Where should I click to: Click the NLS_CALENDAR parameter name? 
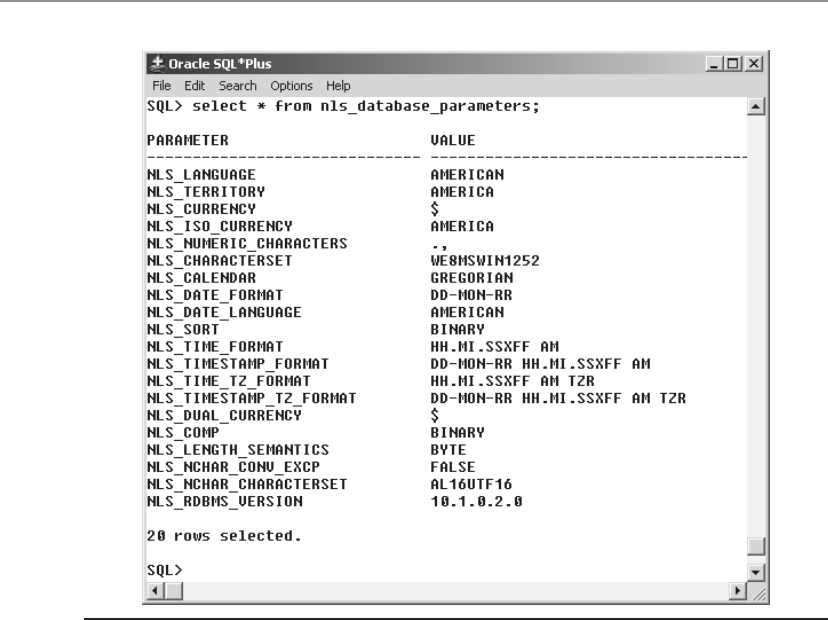click(x=201, y=278)
